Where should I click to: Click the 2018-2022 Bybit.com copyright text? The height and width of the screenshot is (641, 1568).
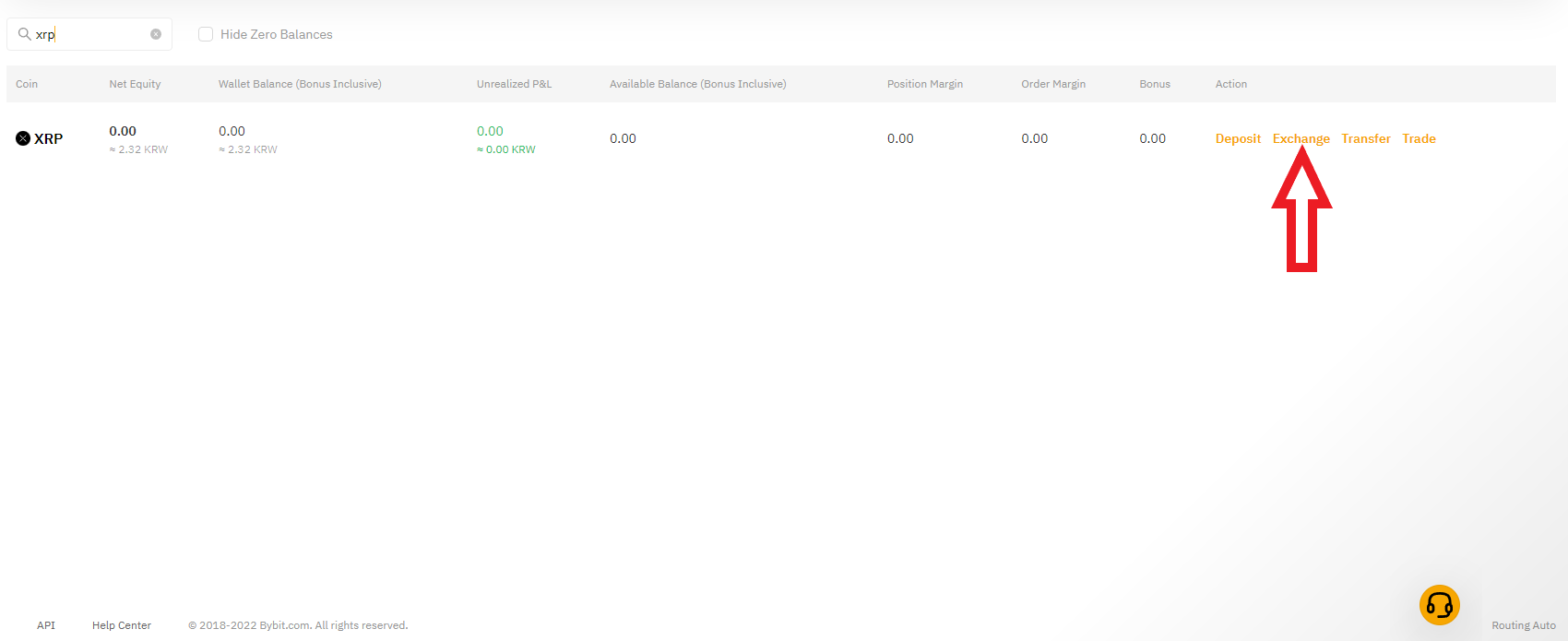pyautogui.click(x=298, y=625)
